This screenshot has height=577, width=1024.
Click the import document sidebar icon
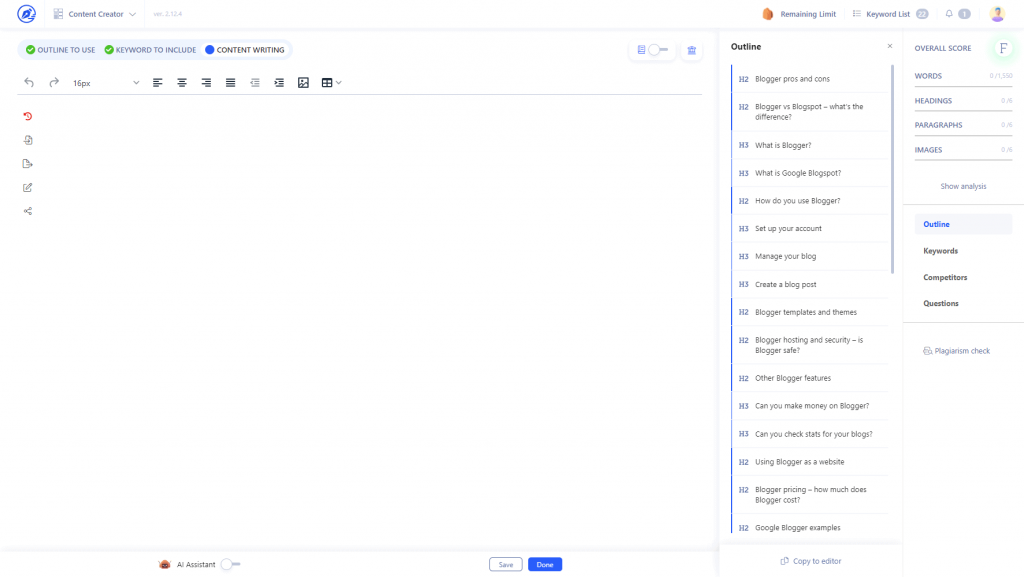pyautogui.click(x=27, y=140)
